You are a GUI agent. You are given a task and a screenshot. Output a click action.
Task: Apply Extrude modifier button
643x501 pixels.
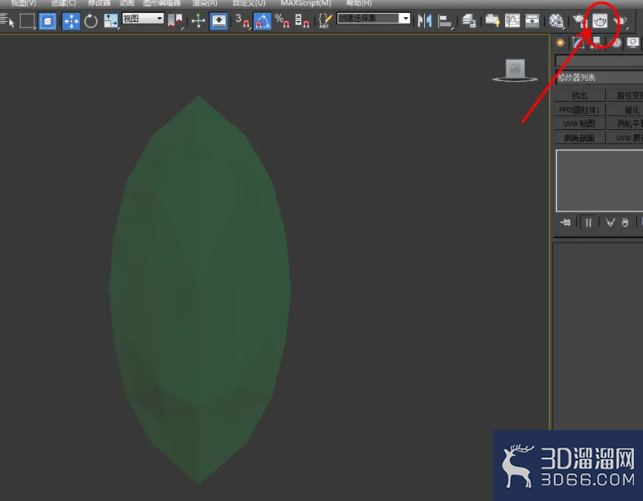pyautogui.click(x=579, y=96)
